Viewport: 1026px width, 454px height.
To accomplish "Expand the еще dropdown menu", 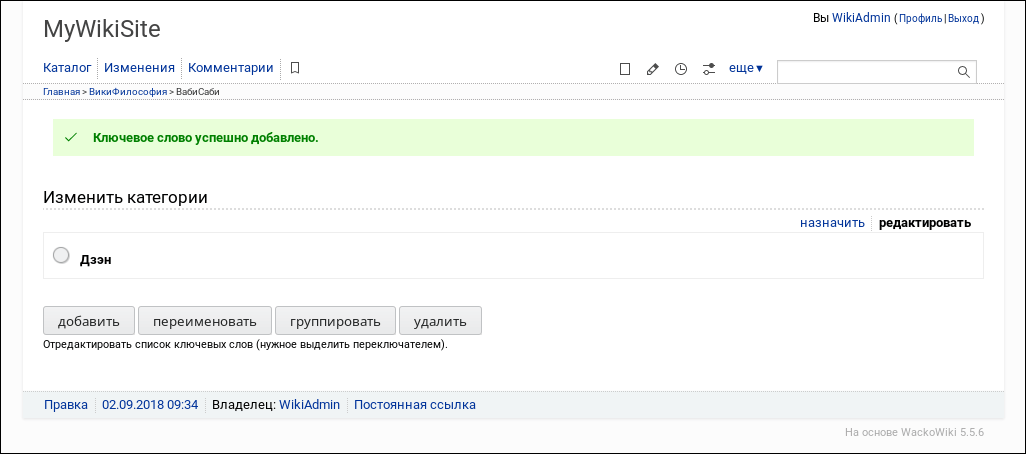I will click(746, 69).
